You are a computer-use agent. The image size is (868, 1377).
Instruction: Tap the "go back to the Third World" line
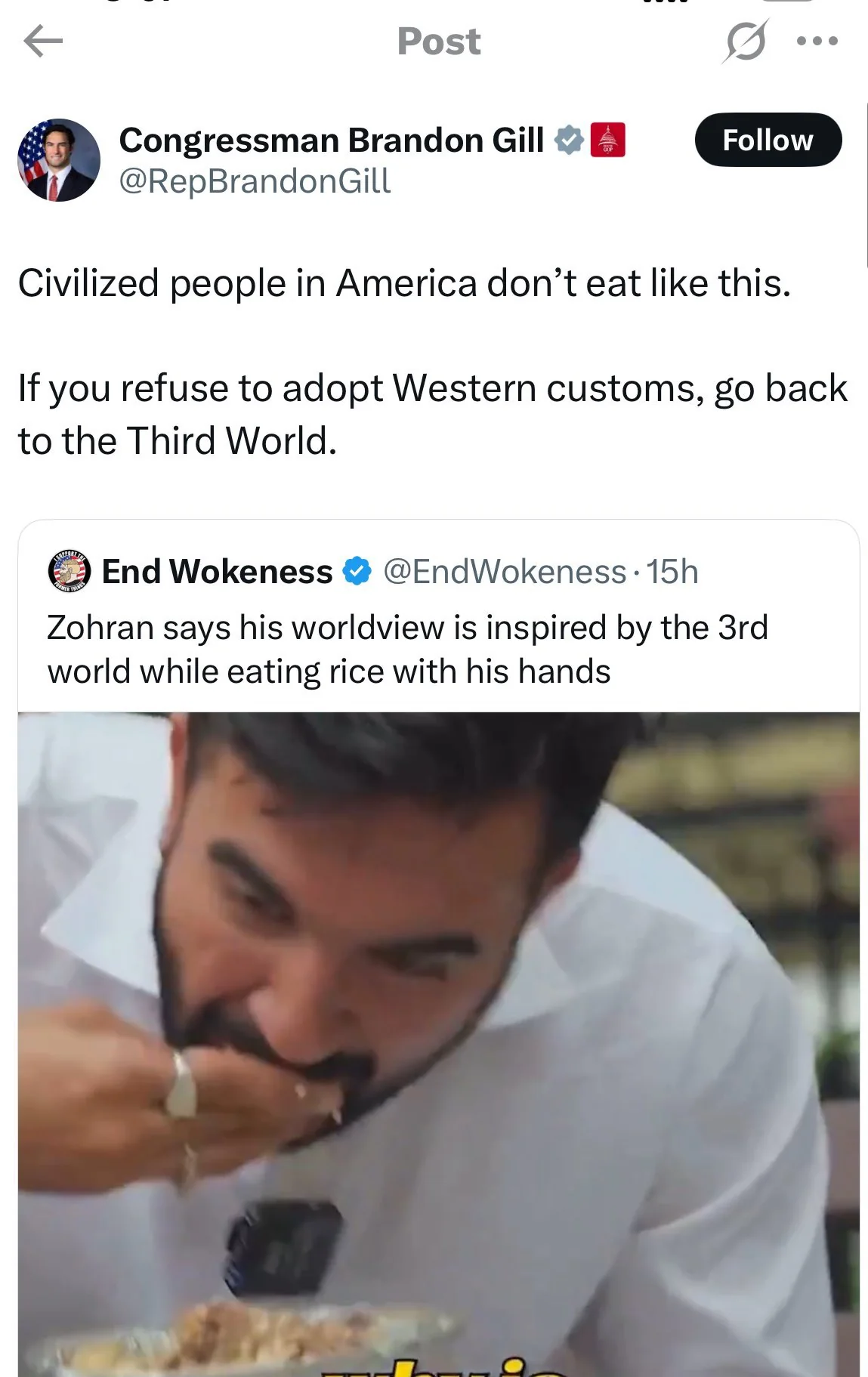(433, 414)
